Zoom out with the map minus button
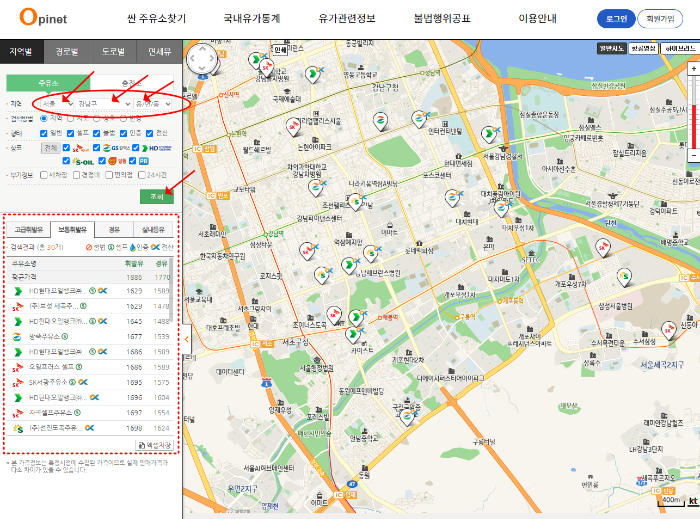700x519 pixels. 694,155
